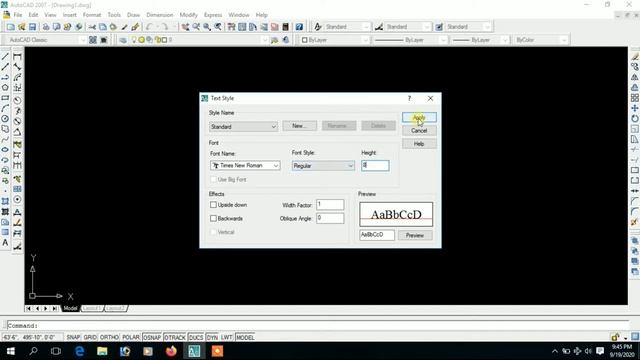Open the Font Style Regular dropdown
The height and width of the screenshot is (360, 640).
323,166
